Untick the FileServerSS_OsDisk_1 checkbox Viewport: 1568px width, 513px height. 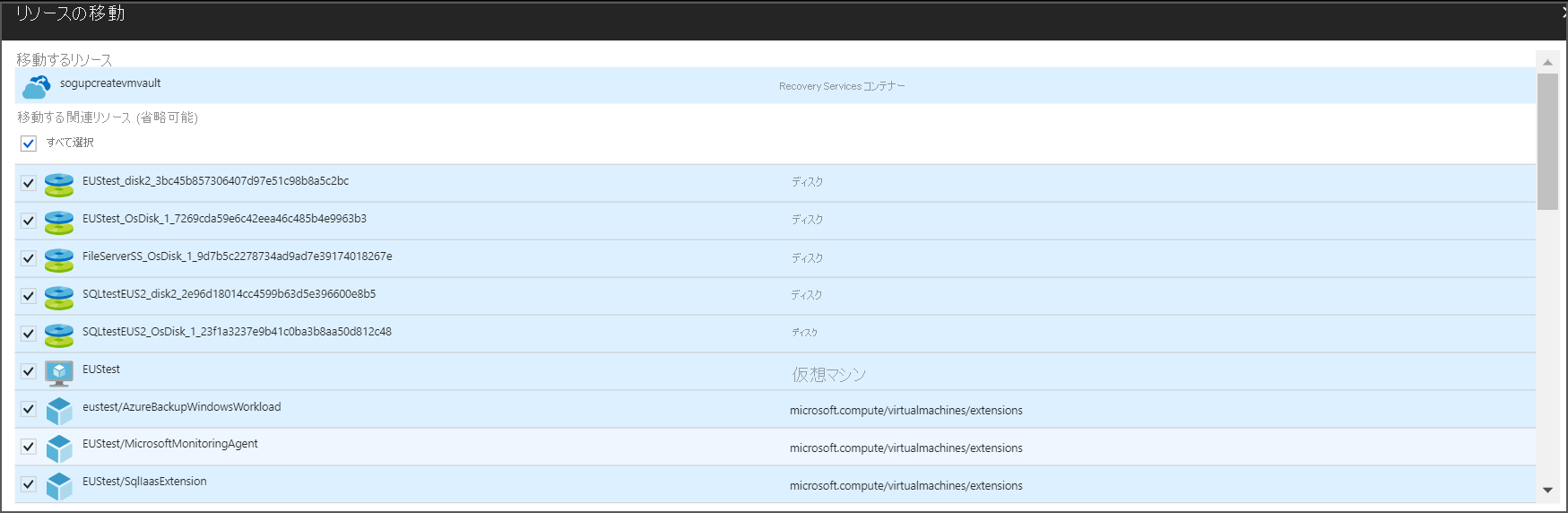[x=29, y=258]
